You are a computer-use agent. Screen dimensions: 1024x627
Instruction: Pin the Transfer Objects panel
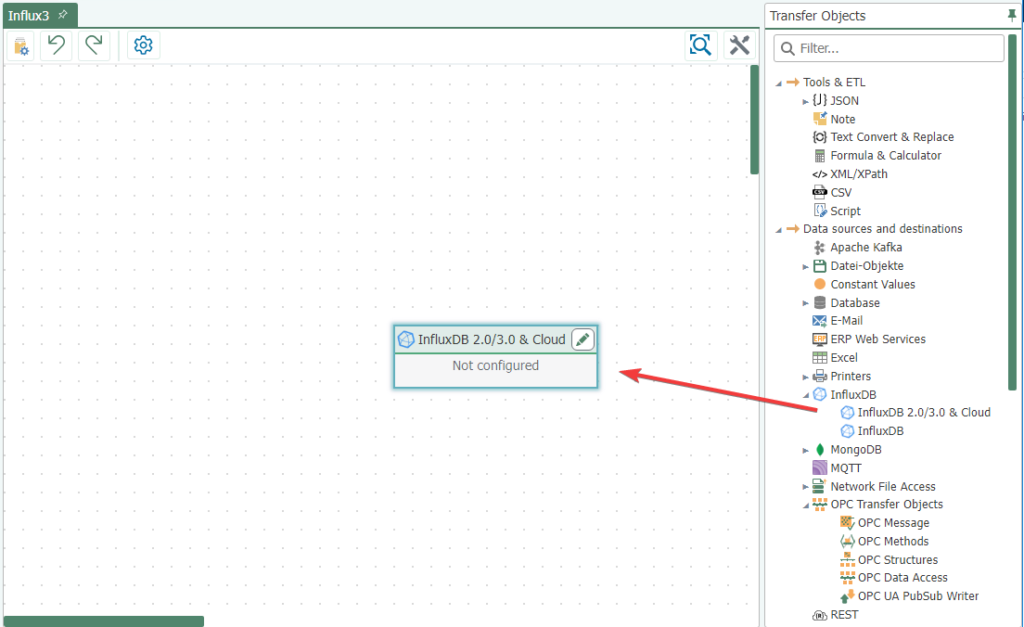click(1012, 15)
